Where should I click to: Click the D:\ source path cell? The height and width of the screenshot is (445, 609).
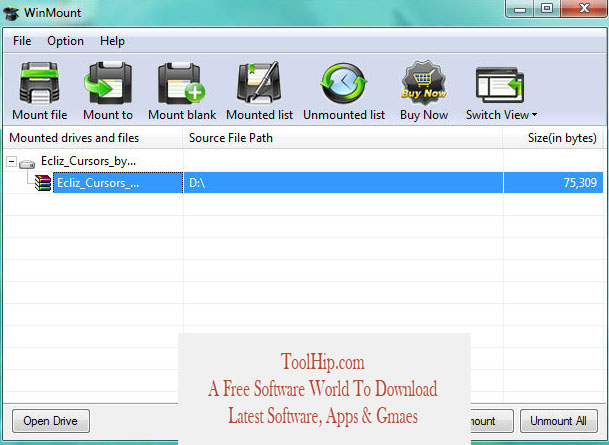[x=343, y=183]
